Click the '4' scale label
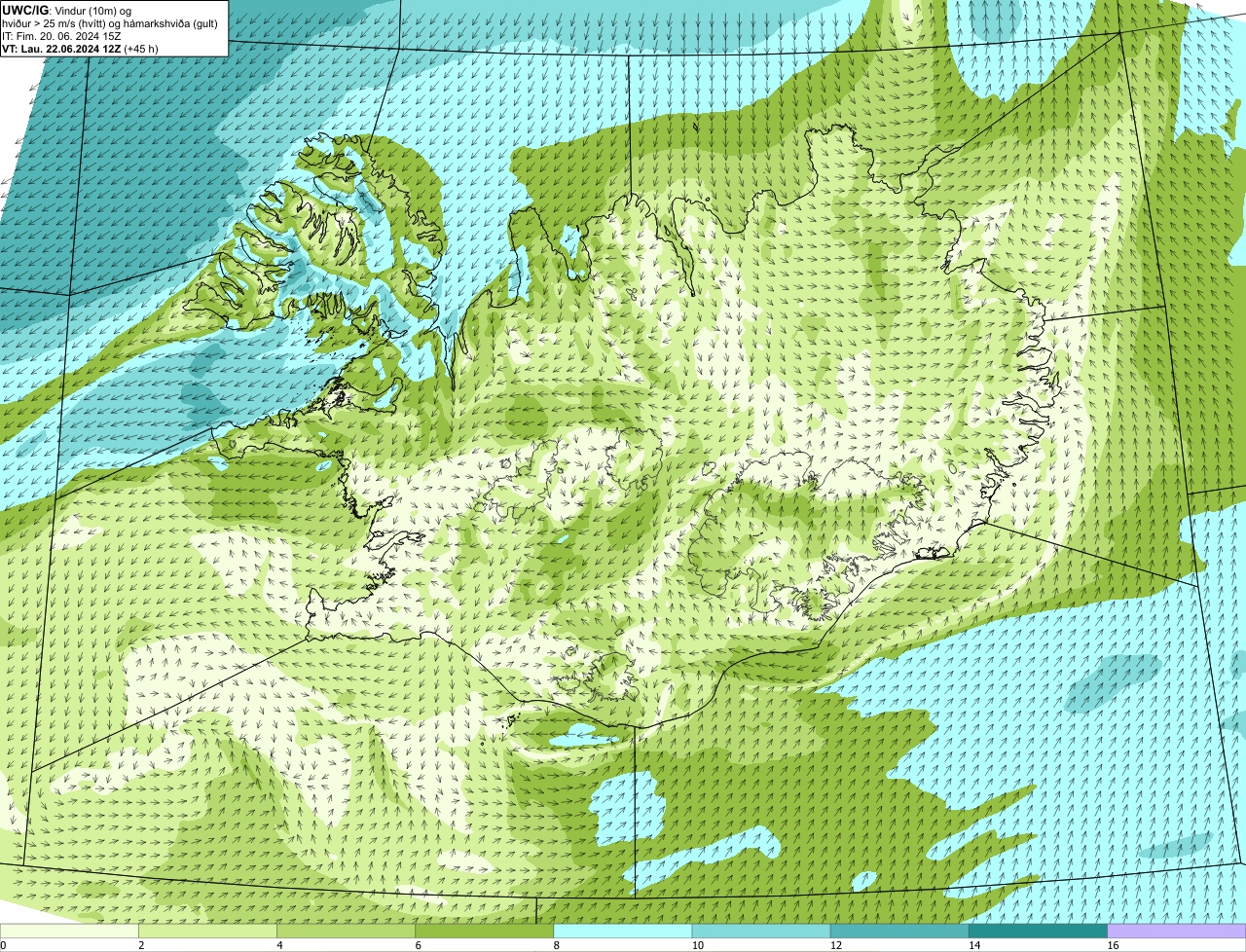The width and height of the screenshot is (1246, 952). [279, 945]
